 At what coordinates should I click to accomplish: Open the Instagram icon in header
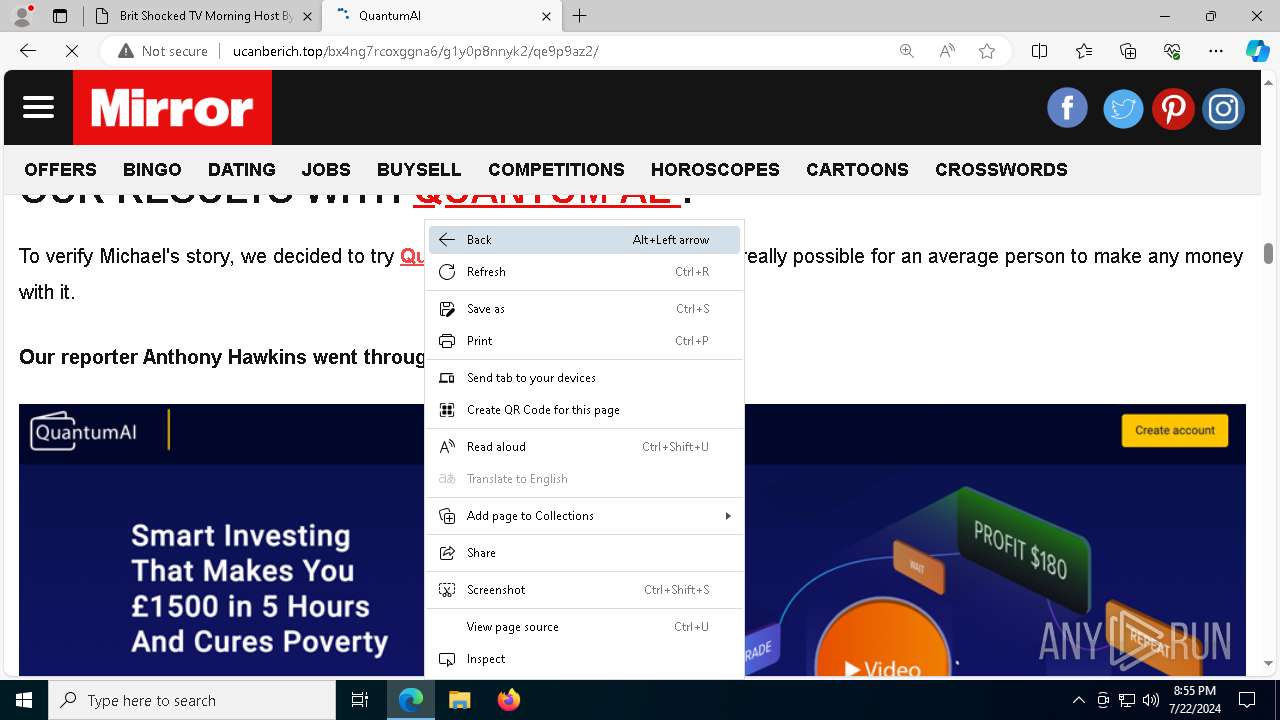click(x=1223, y=108)
